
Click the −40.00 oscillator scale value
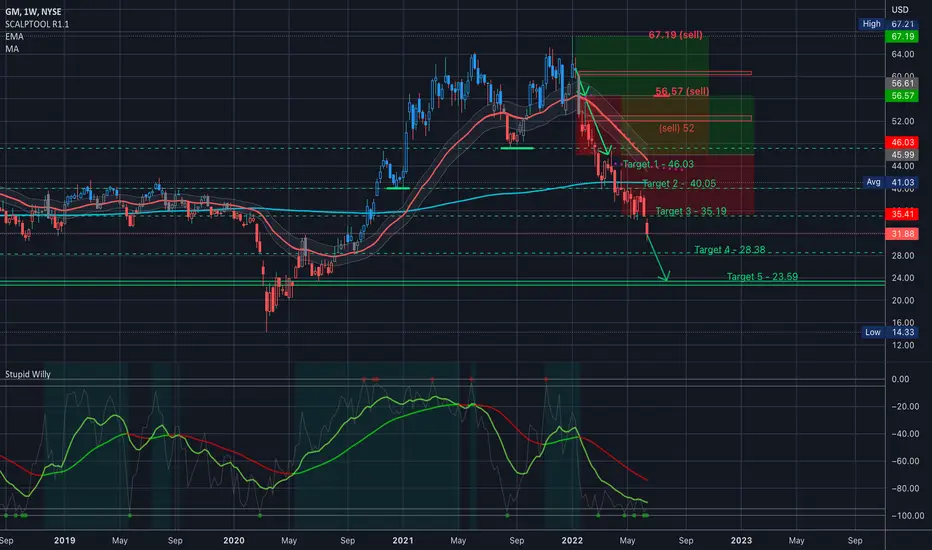tap(905, 433)
